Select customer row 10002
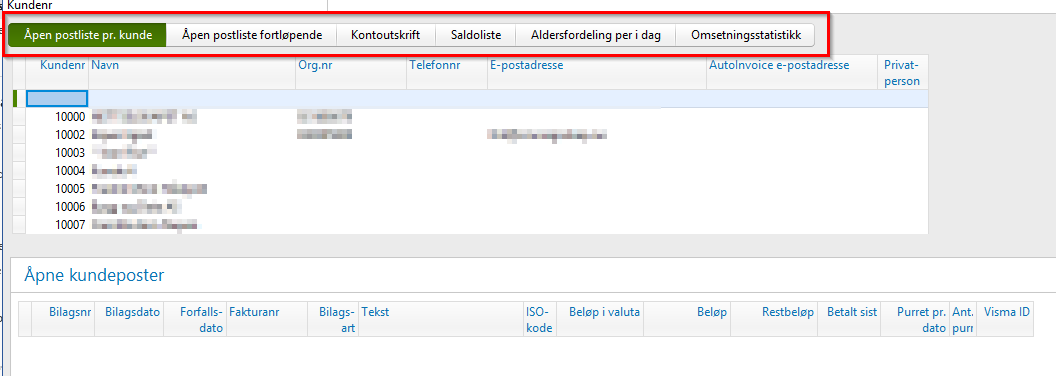Screen dimensions: 1056x376 click(x=470, y=135)
